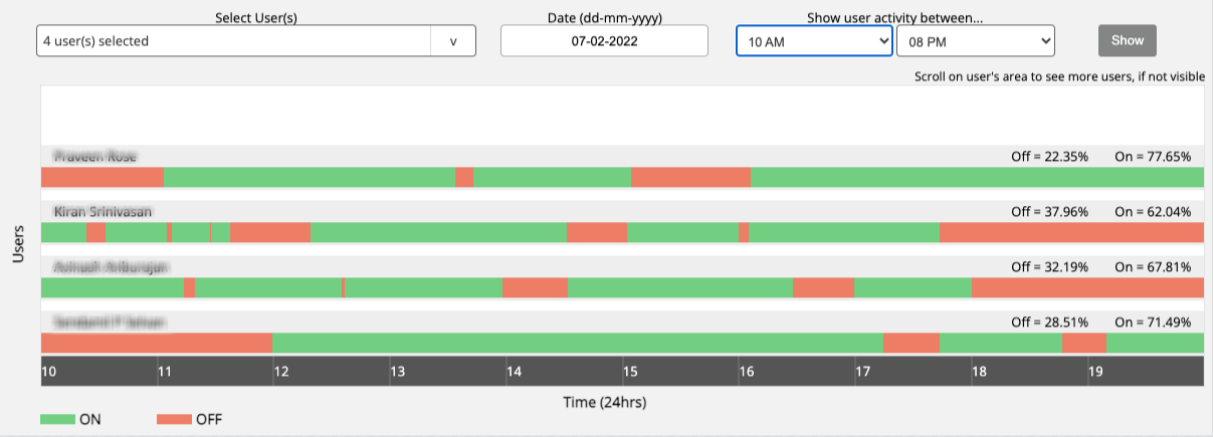Click the Off = 37.96% label
1213x437 pixels.
tap(1050, 212)
